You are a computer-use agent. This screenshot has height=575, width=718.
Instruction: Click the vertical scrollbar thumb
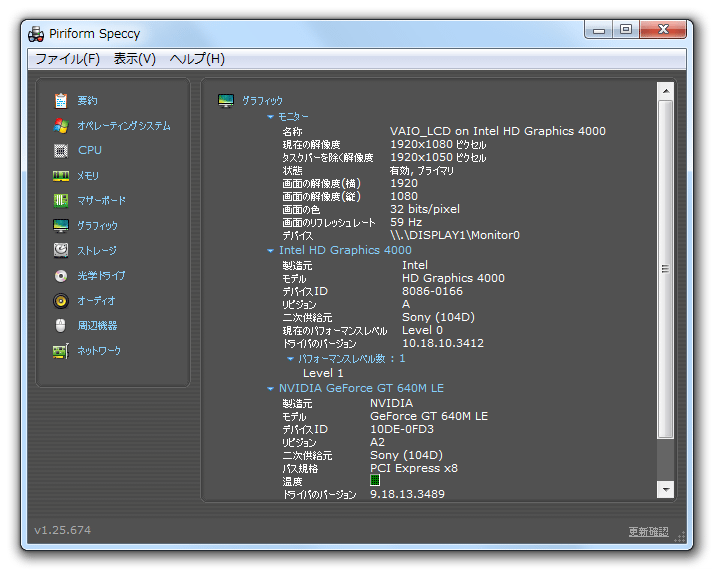point(666,269)
